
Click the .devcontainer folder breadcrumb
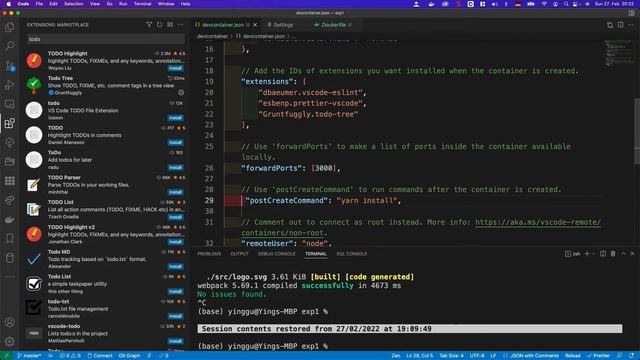pyautogui.click(x=212, y=36)
